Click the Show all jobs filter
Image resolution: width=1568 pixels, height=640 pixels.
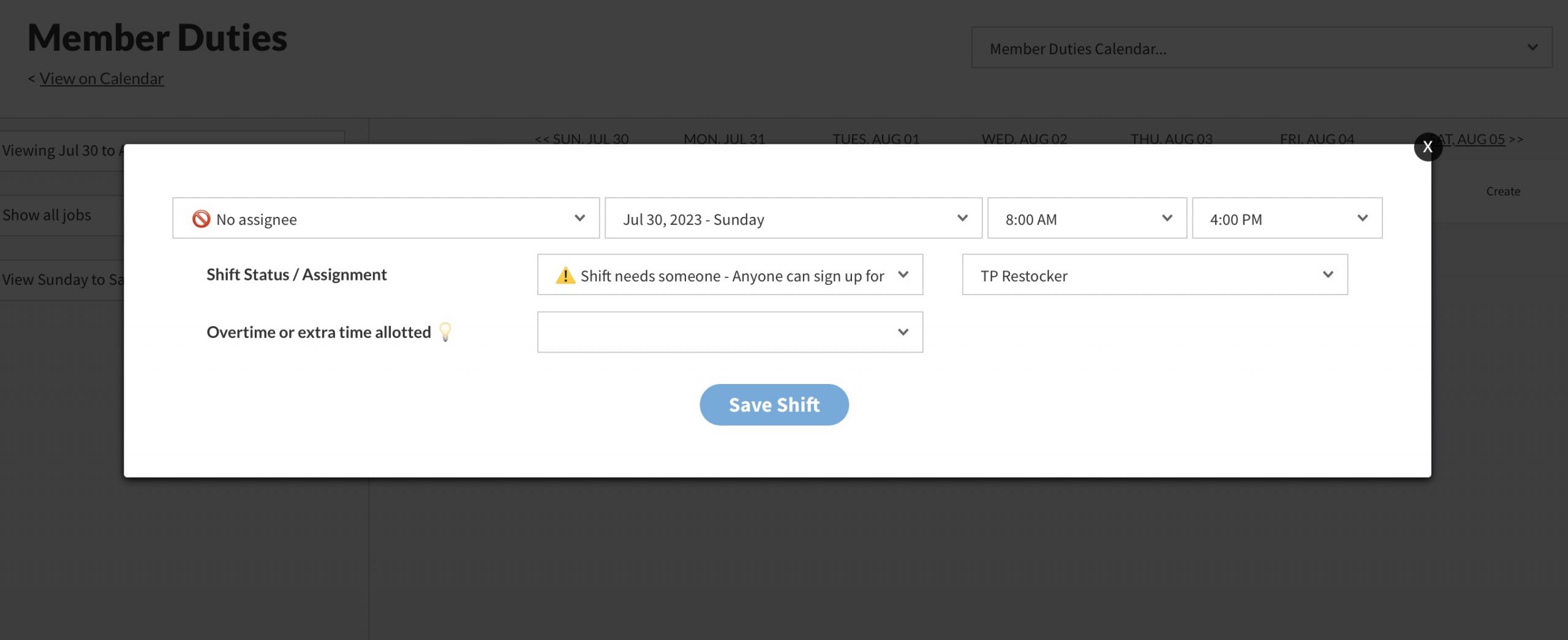pyautogui.click(x=47, y=215)
